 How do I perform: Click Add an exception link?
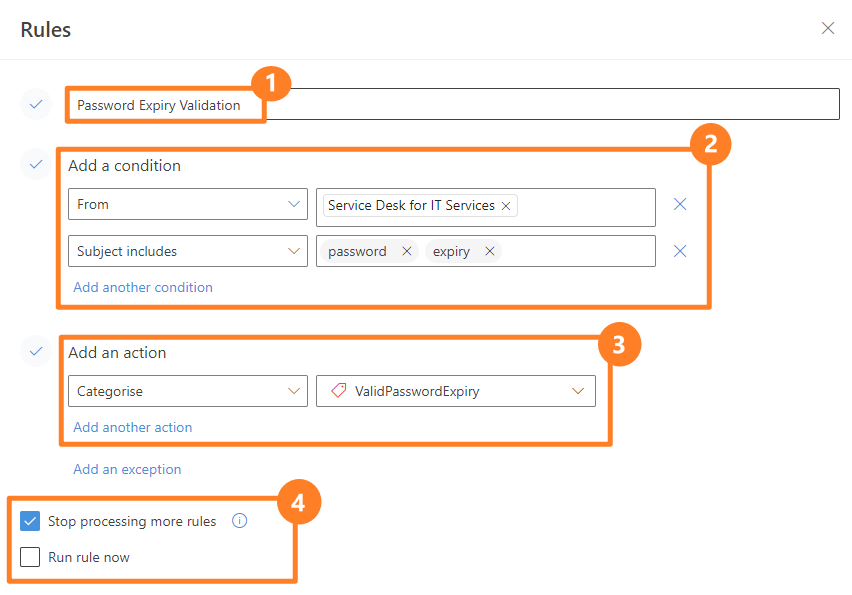[127, 469]
